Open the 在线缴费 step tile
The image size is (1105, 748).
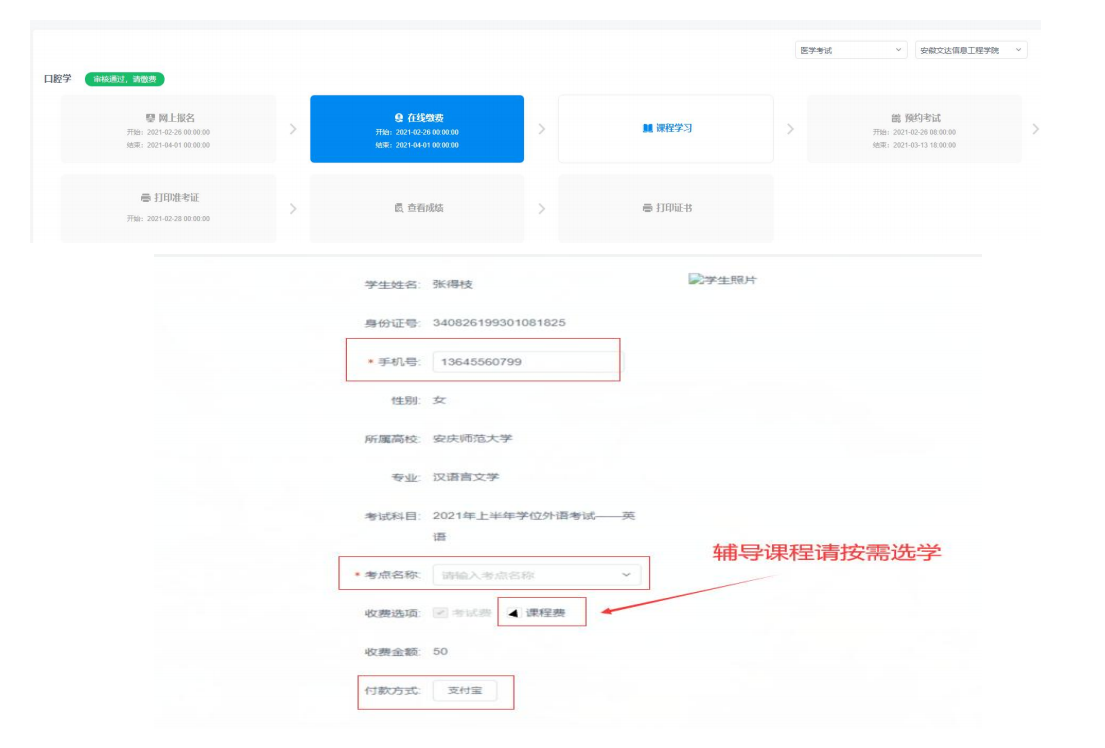tap(417, 129)
